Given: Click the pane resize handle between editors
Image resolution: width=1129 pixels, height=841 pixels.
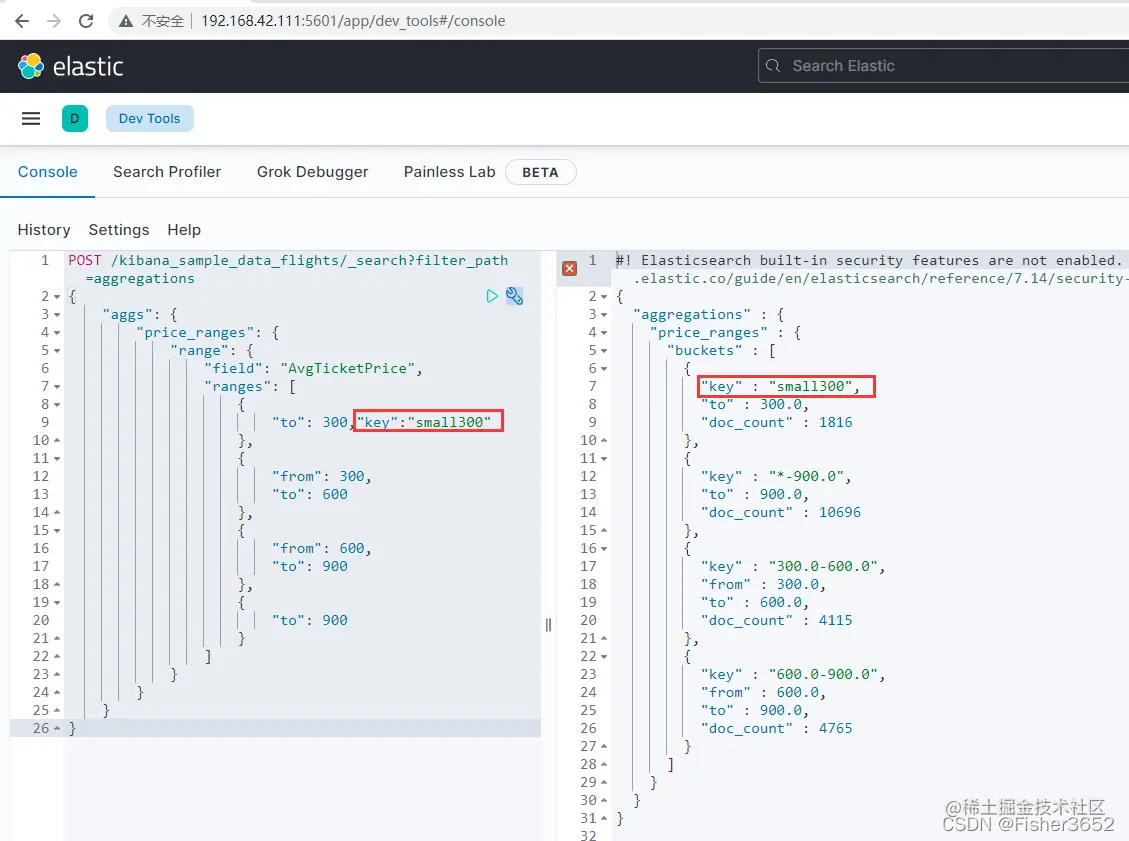Looking at the screenshot, I should pyautogui.click(x=549, y=625).
